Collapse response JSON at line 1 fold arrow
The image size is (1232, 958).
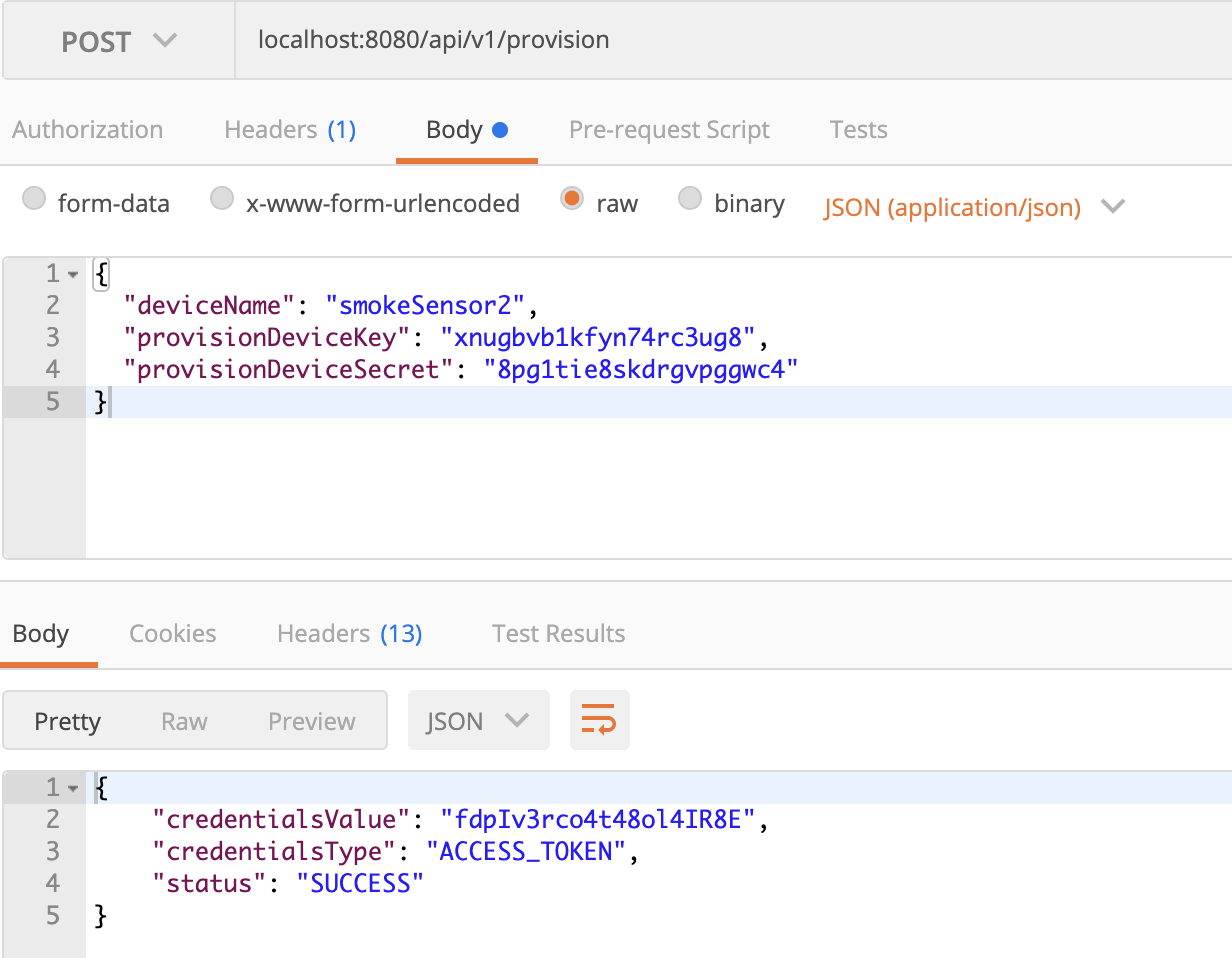pyautogui.click(x=73, y=788)
